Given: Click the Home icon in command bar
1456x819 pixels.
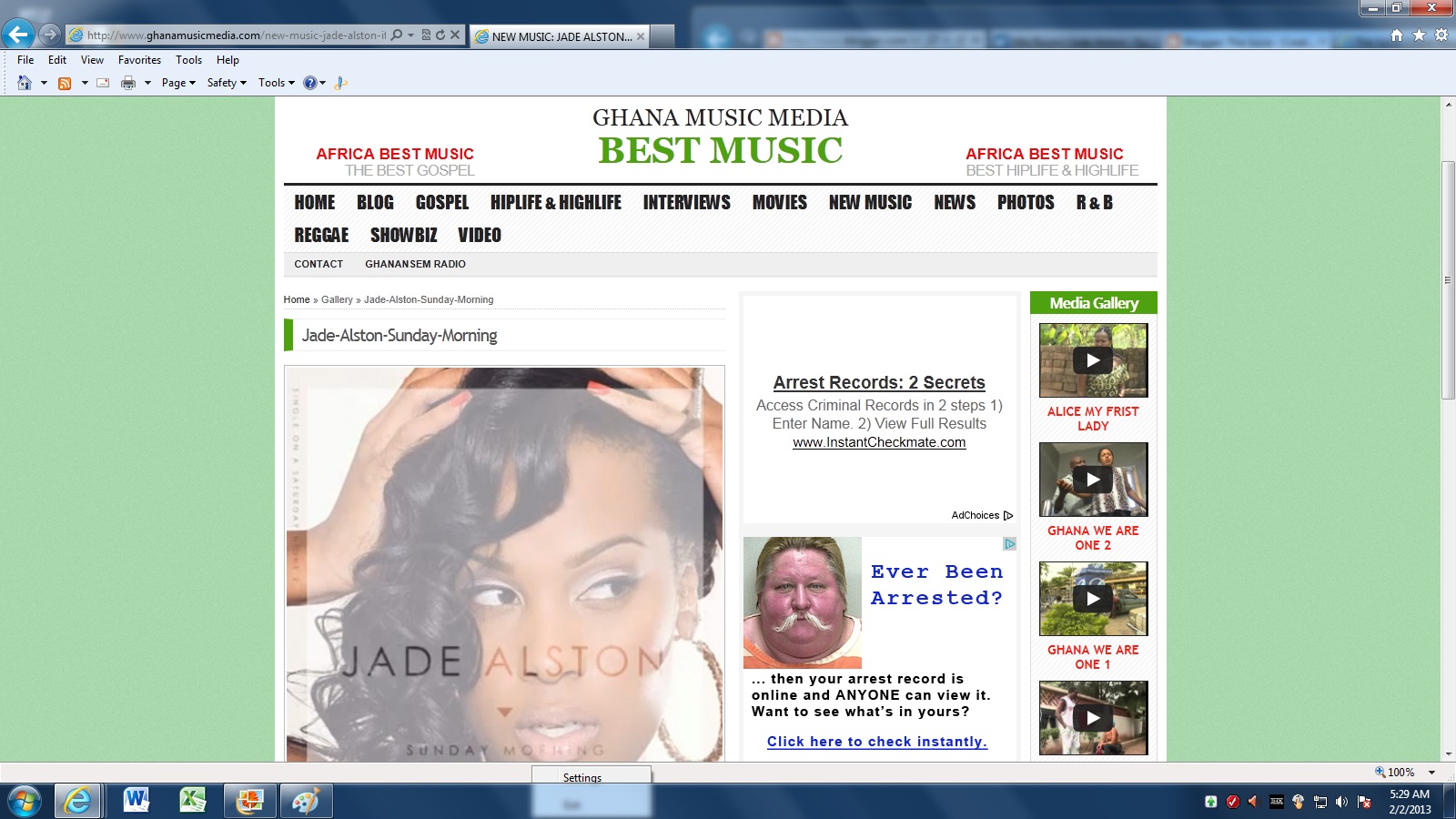Looking at the screenshot, I should 25,83.
